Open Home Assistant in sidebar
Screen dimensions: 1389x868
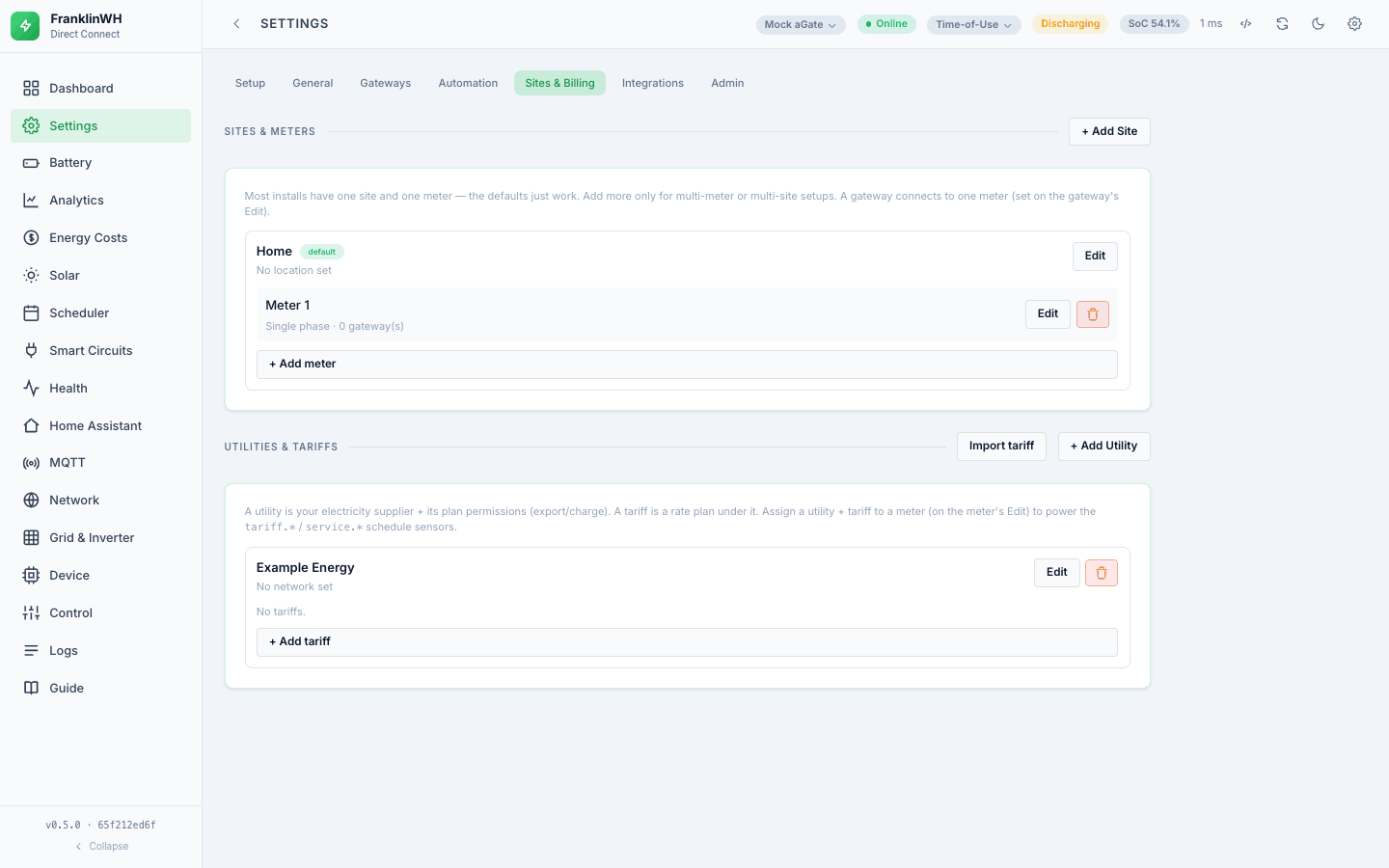point(100,426)
